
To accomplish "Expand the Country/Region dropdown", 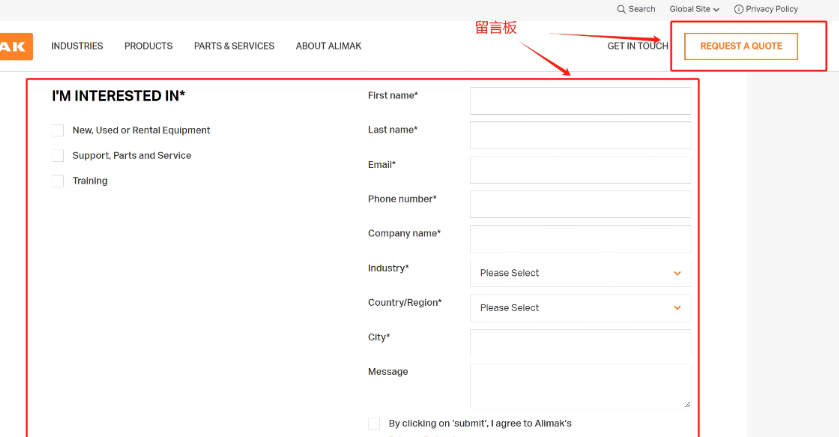I will click(x=580, y=308).
